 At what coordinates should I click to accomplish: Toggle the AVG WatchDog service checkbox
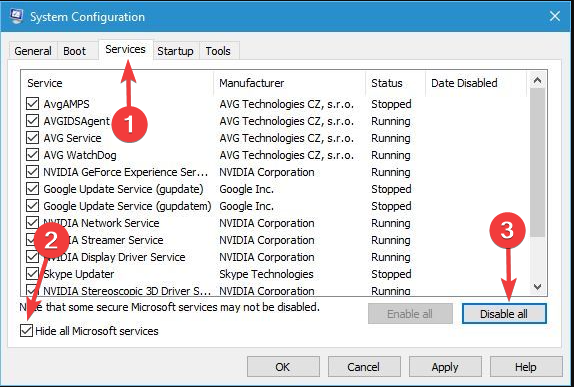33,155
